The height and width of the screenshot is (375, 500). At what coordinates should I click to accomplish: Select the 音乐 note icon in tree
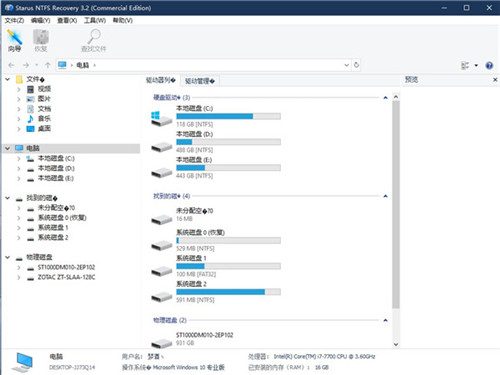tap(30, 119)
